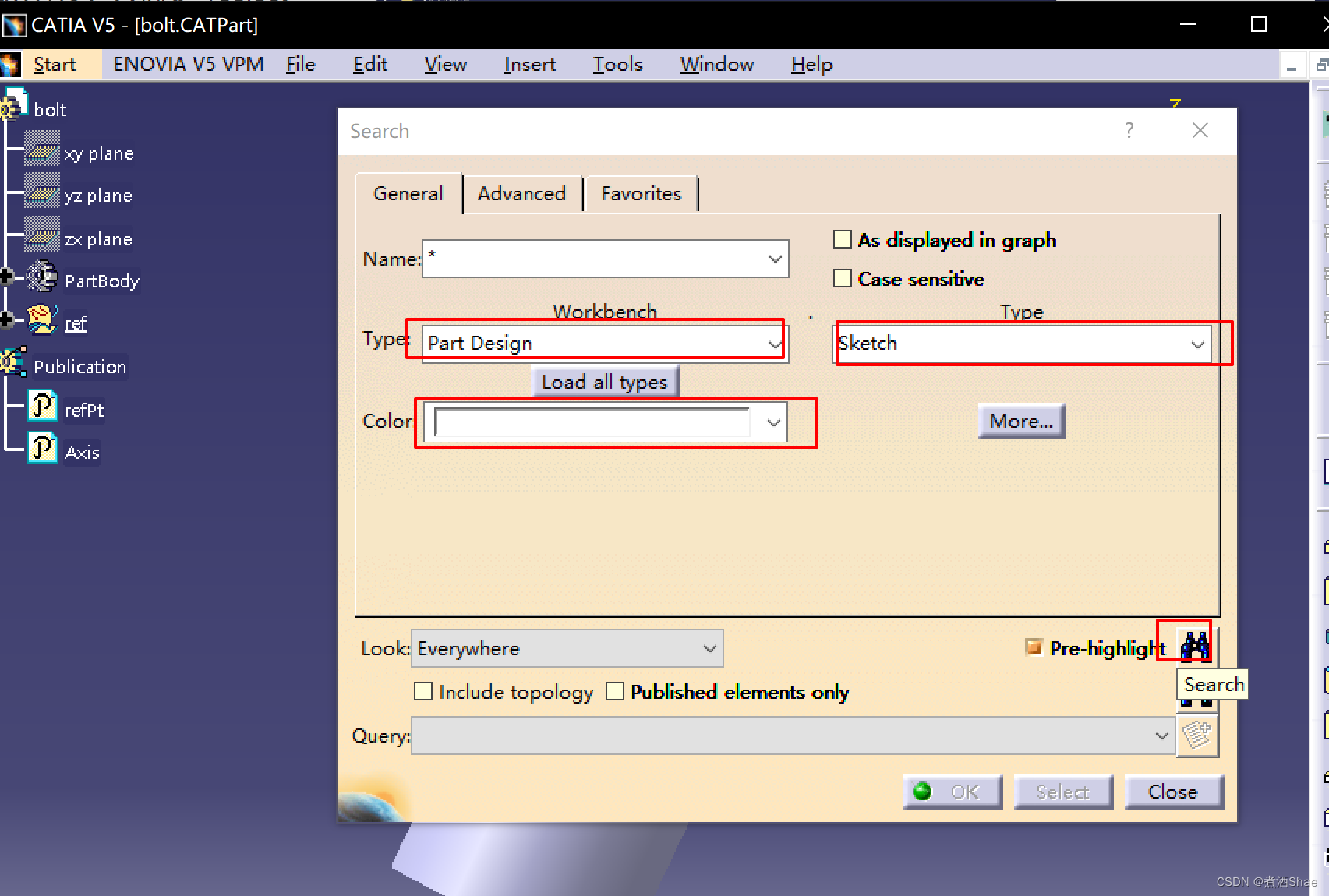Enable Case sensitive checkbox
The height and width of the screenshot is (896, 1329).
click(843, 278)
